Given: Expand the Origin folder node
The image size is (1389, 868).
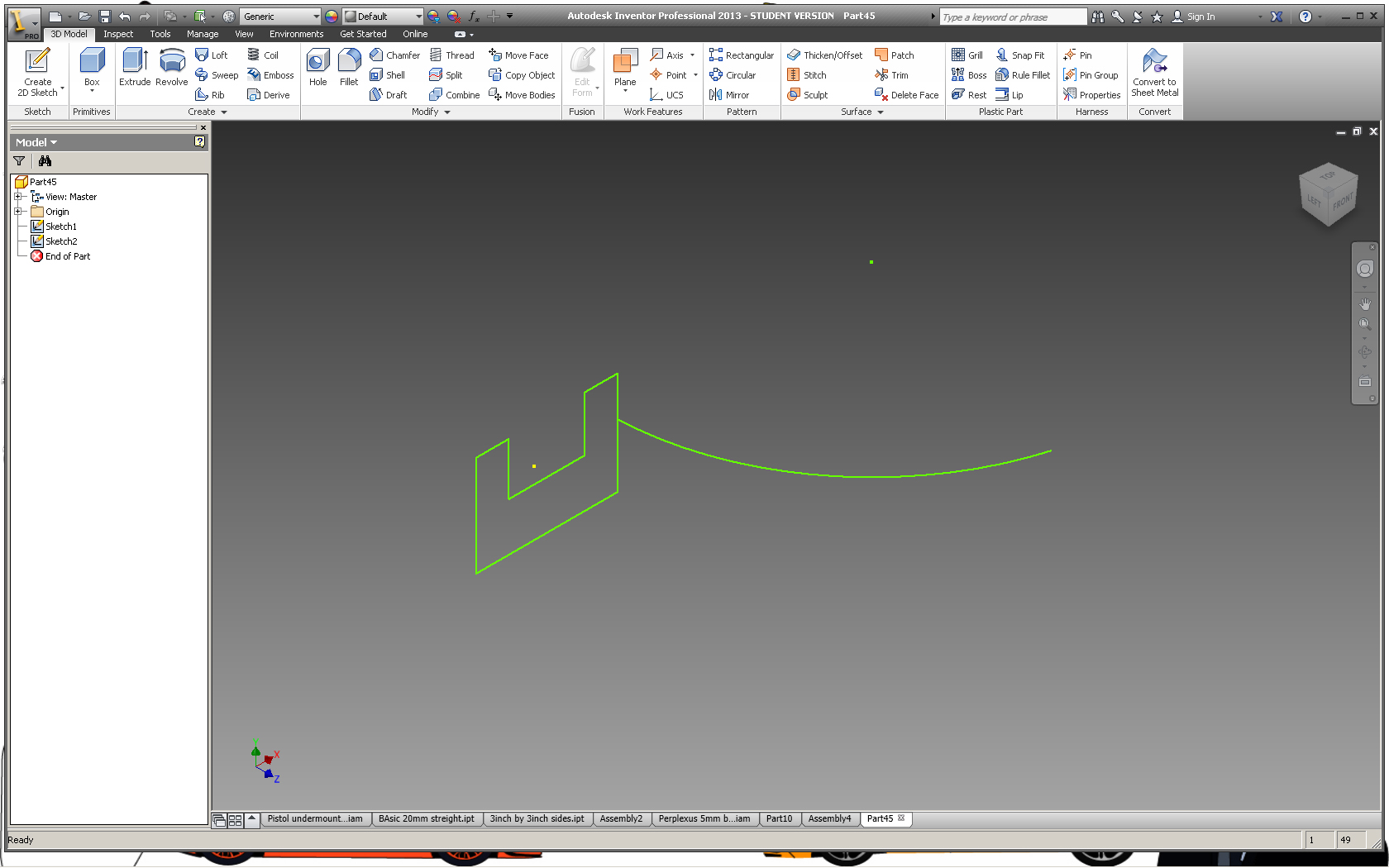Looking at the screenshot, I should tap(17, 212).
